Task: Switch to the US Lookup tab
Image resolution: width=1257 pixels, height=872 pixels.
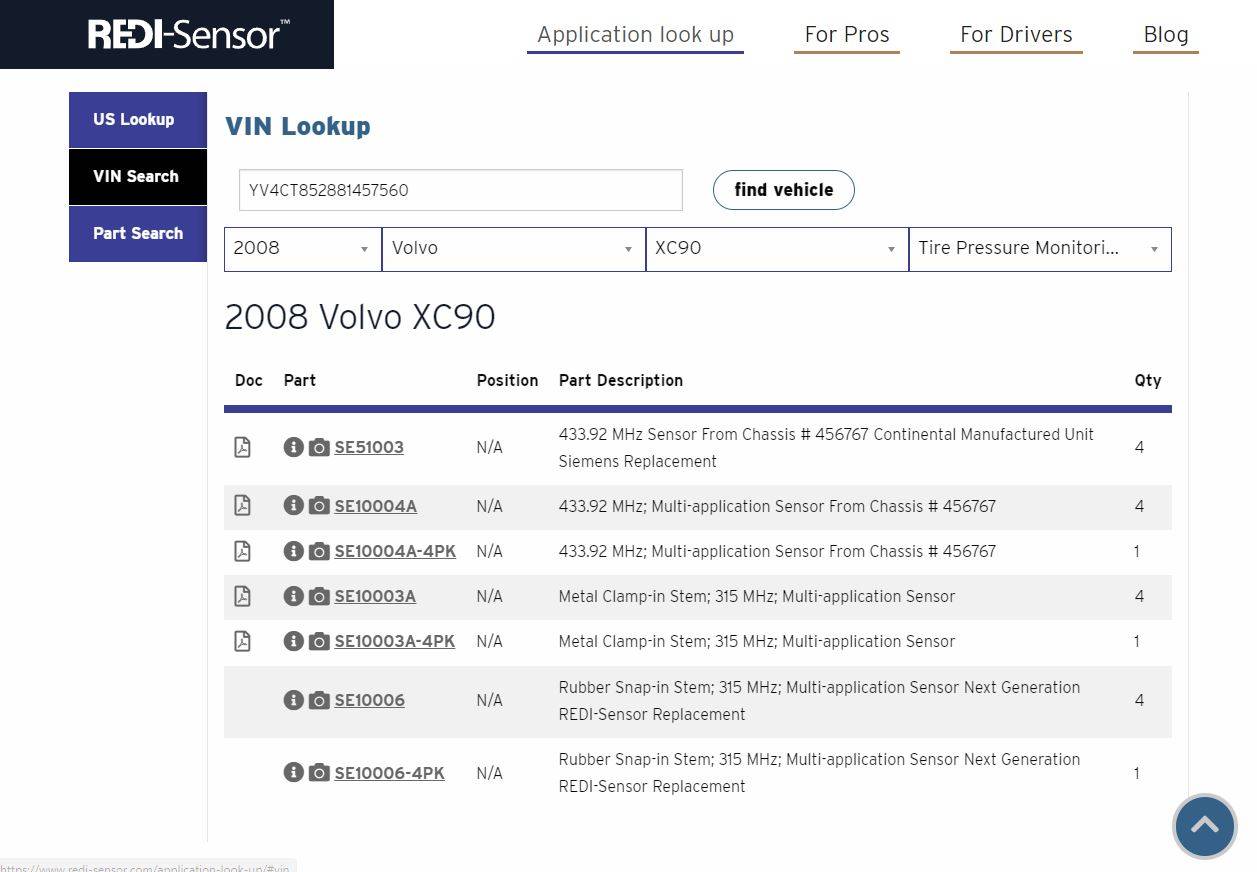Action: coord(137,120)
